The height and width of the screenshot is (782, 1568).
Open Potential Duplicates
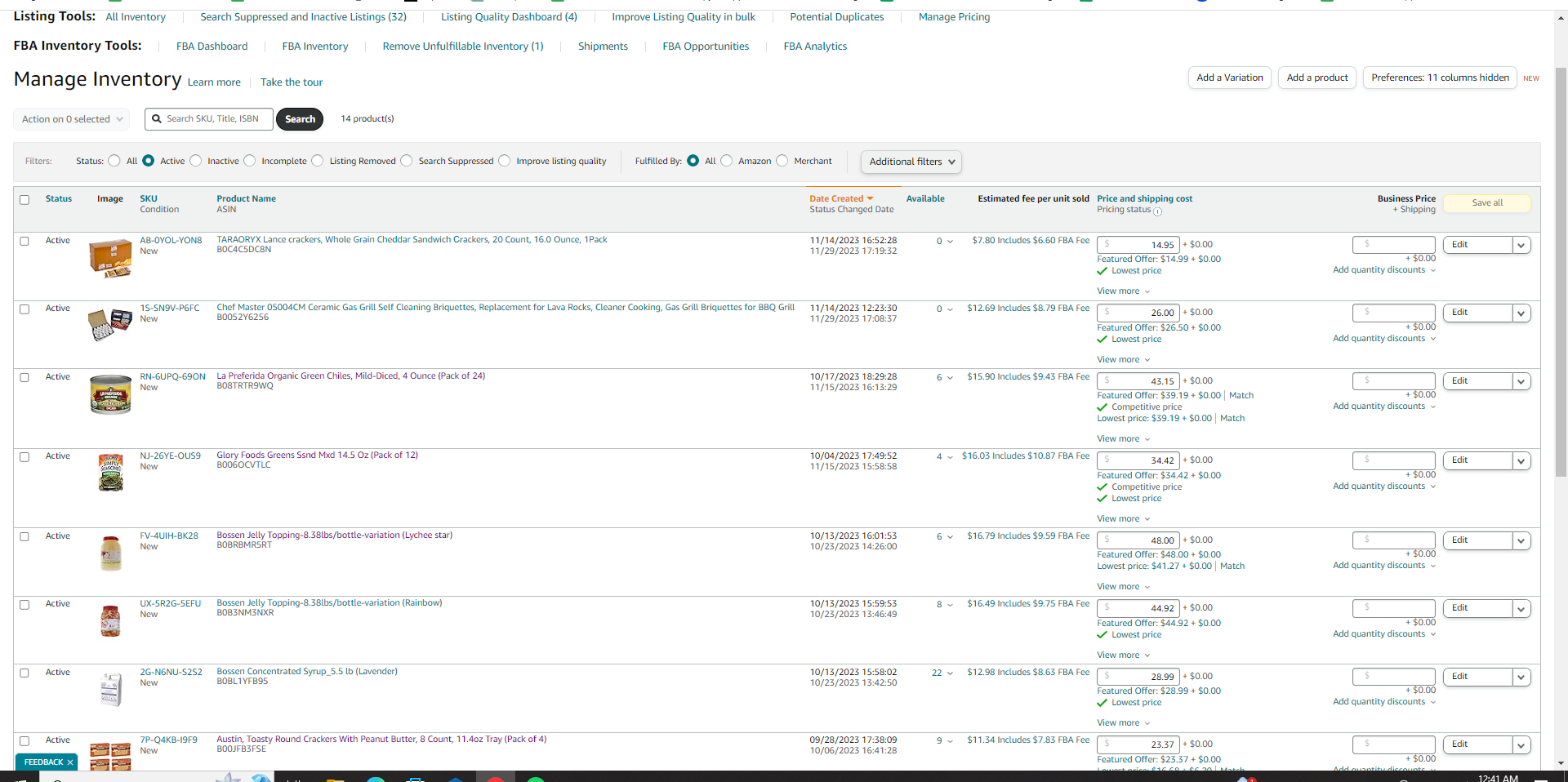[x=837, y=17]
